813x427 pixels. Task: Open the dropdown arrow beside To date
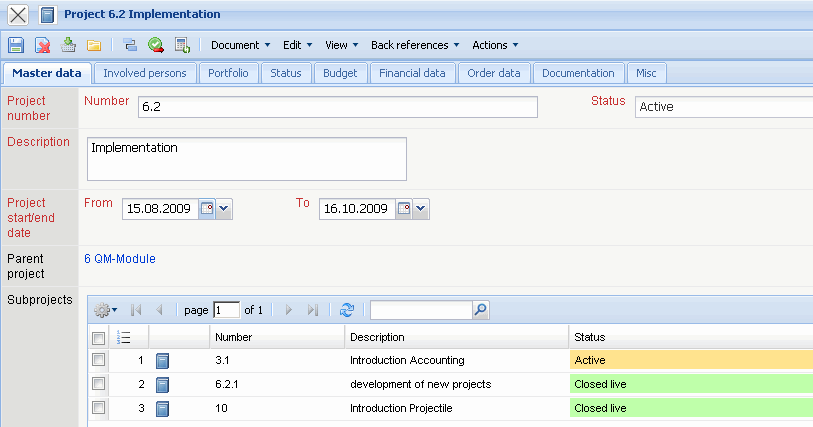point(421,208)
